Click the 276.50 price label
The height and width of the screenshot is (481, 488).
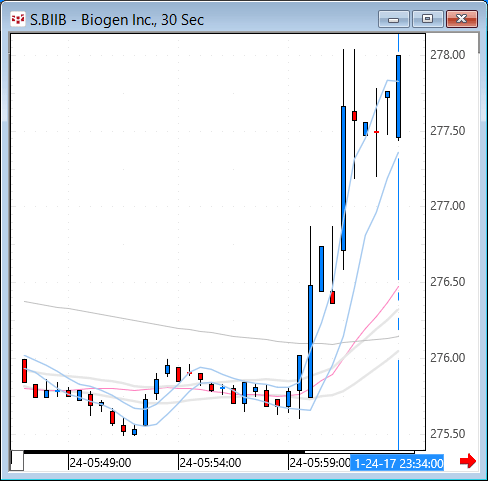[447, 282]
